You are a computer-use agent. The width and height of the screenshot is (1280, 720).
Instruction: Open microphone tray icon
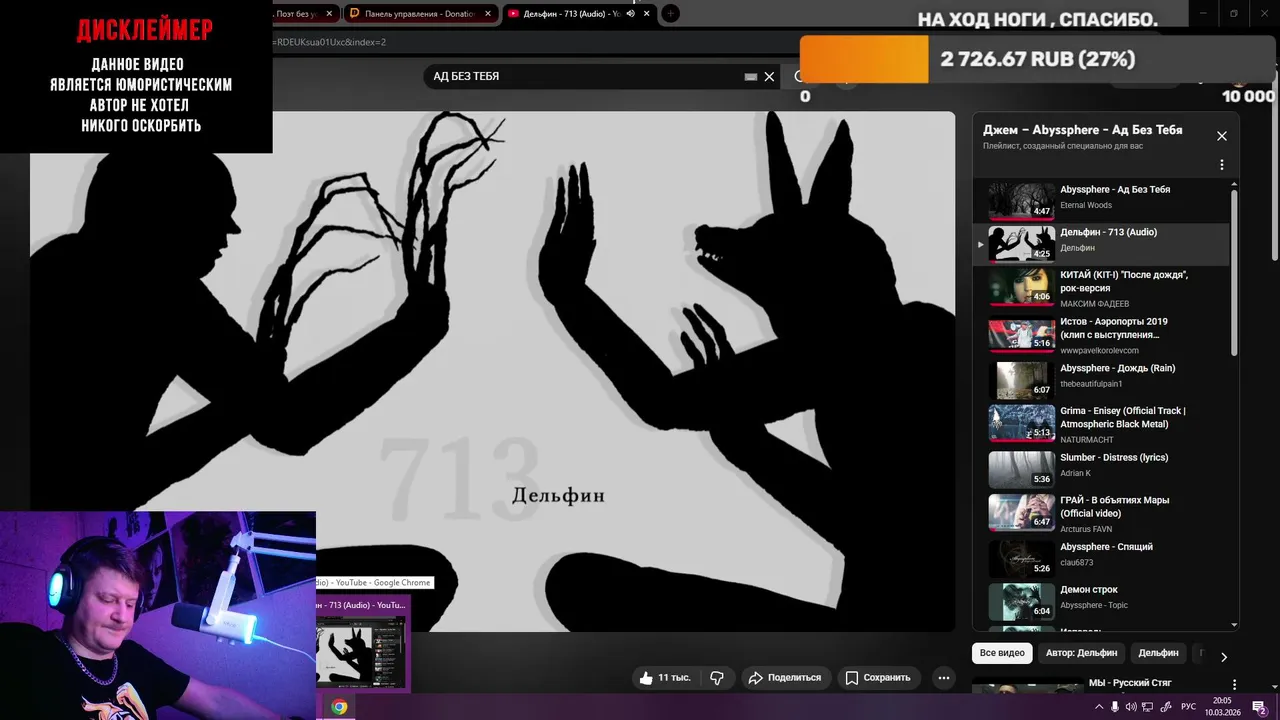1115,707
